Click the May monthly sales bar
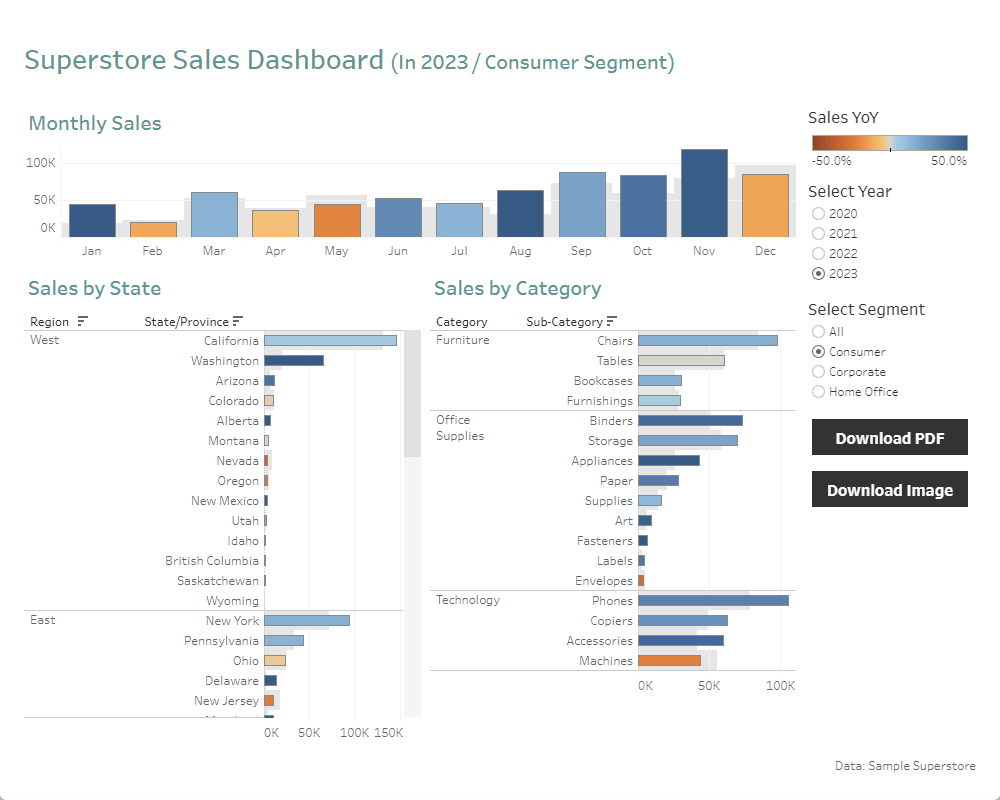1000x800 pixels. click(337, 220)
